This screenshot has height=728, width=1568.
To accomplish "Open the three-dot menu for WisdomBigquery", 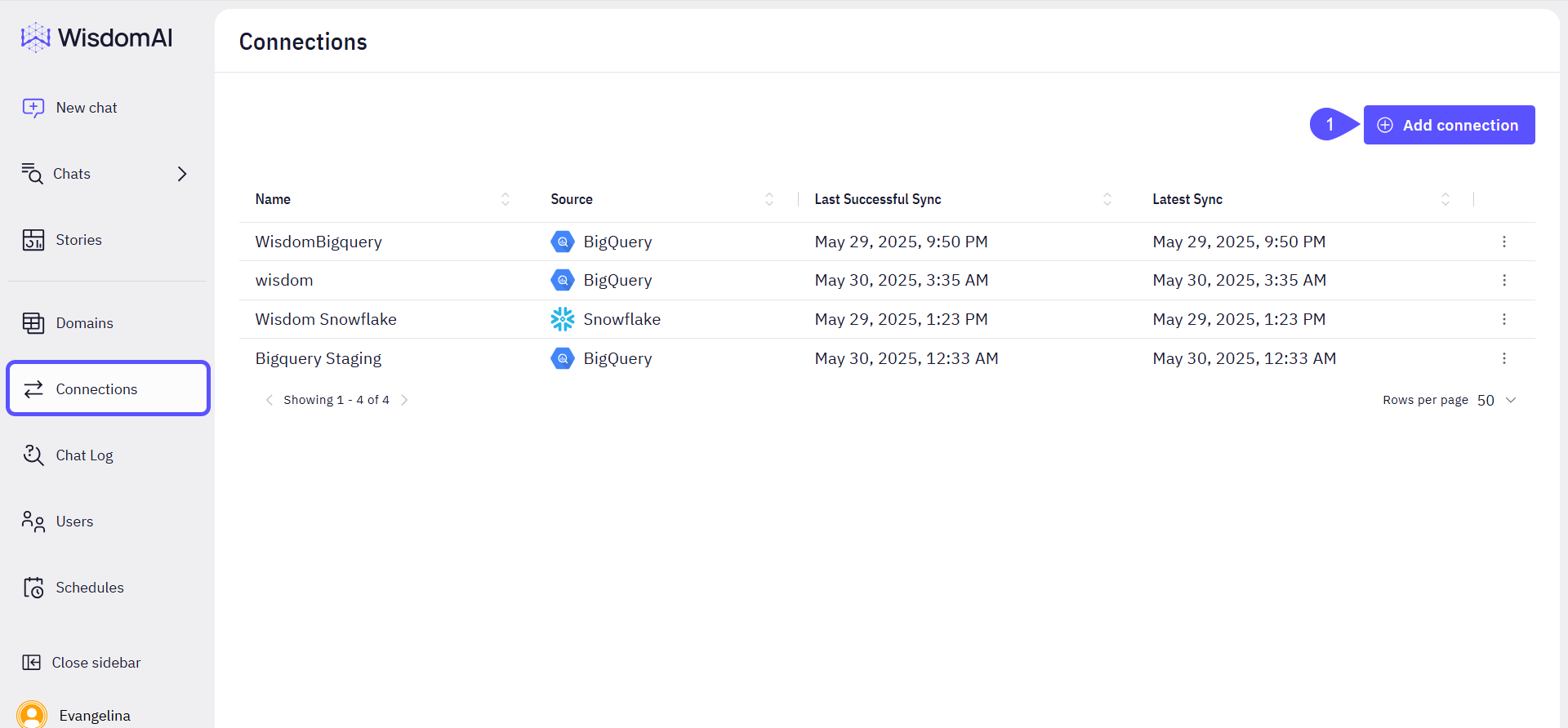I will tap(1504, 242).
